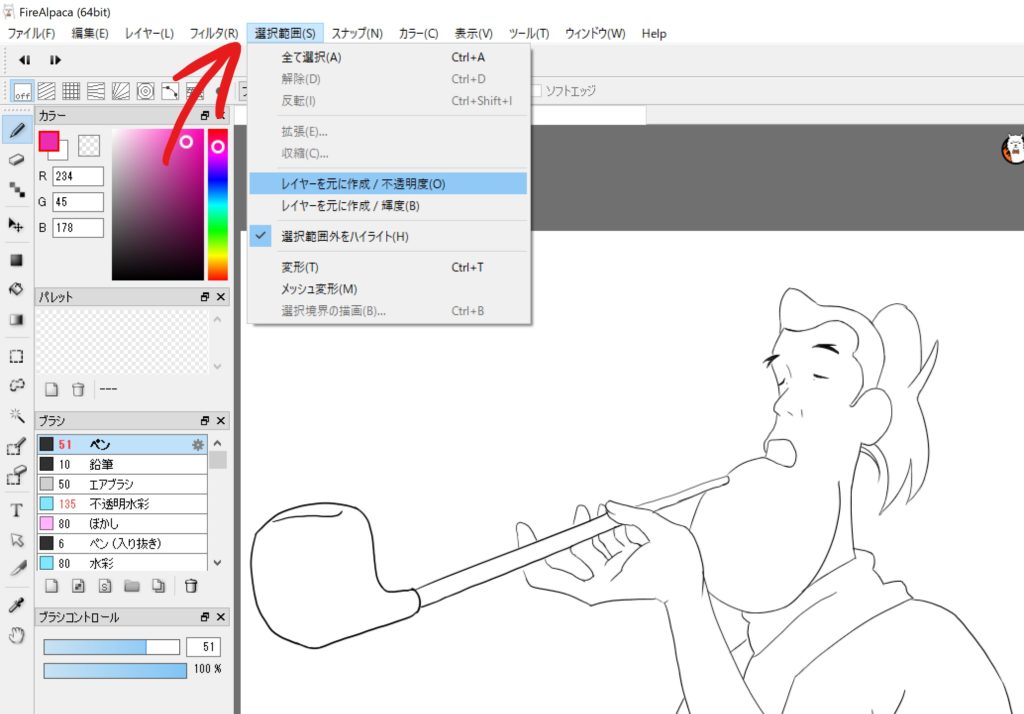
Task: Undock the カラー panel via float button
Action: [204, 117]
